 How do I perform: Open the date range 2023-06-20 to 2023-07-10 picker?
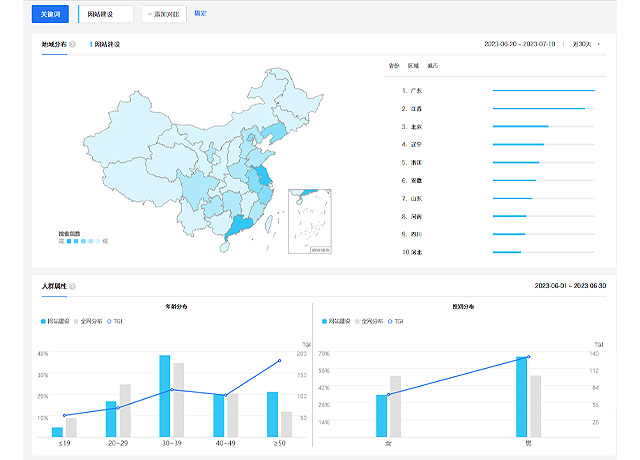coord(518,44)
